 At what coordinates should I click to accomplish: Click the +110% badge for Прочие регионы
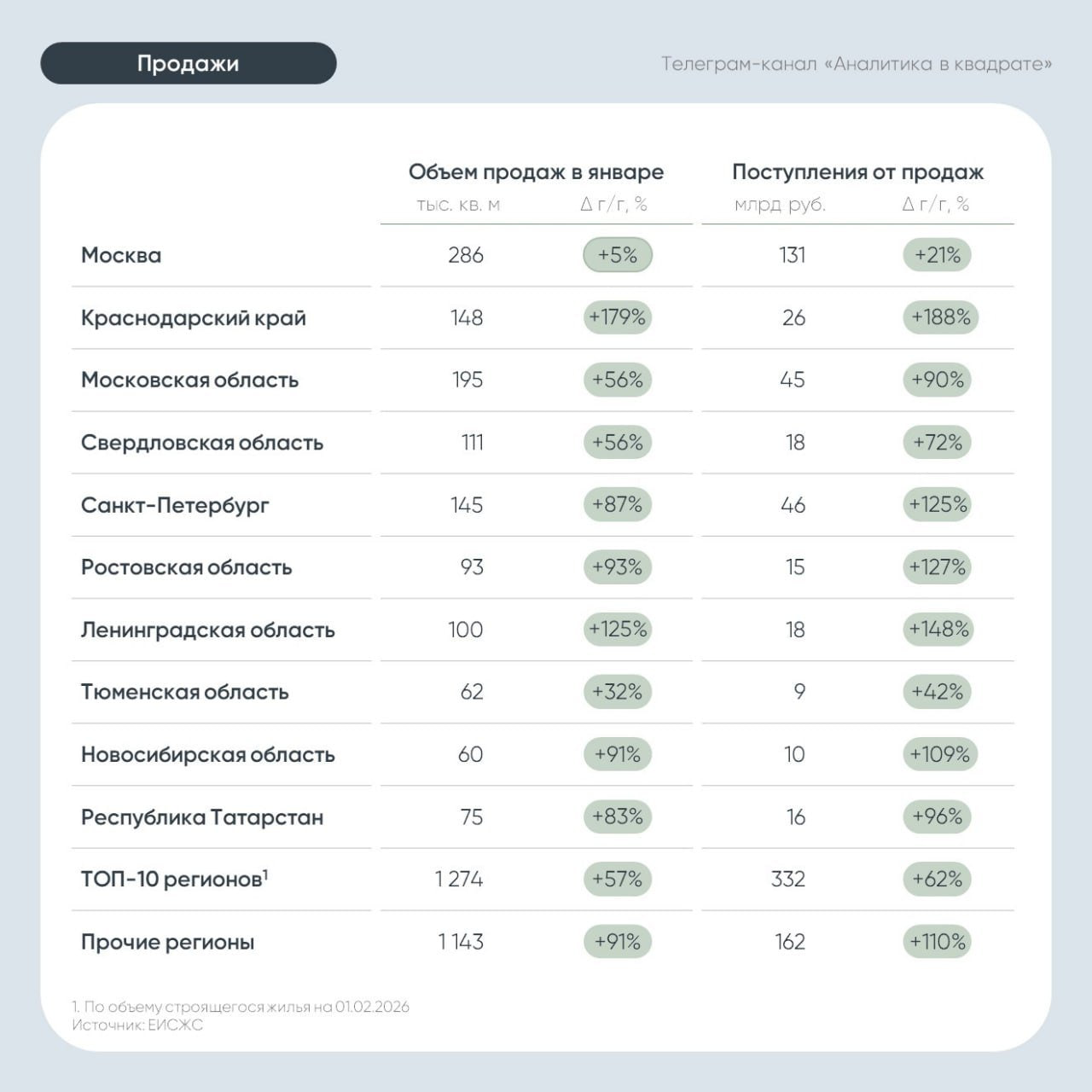tap(937, 942)
